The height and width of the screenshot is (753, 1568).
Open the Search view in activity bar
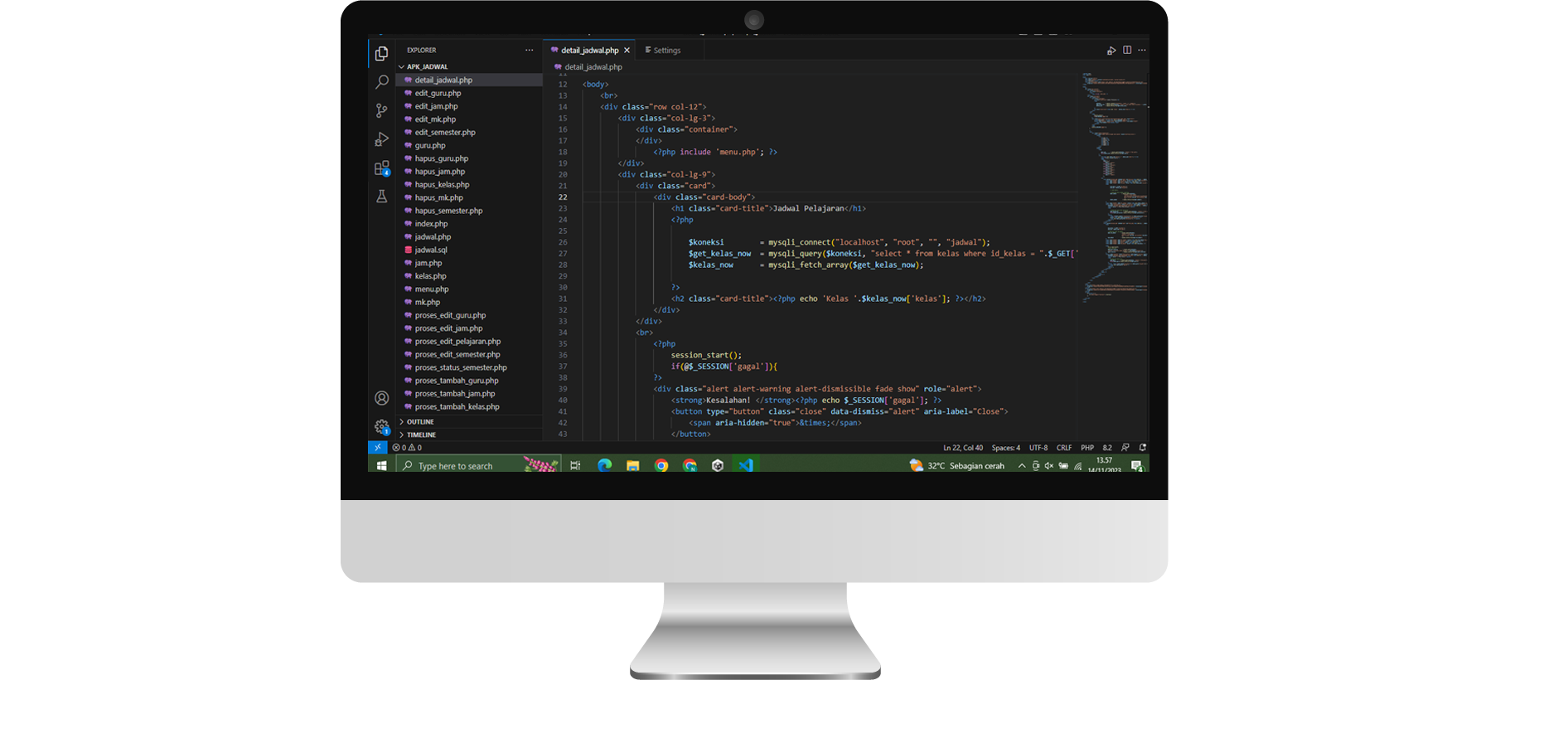click(x=381, y=80)
